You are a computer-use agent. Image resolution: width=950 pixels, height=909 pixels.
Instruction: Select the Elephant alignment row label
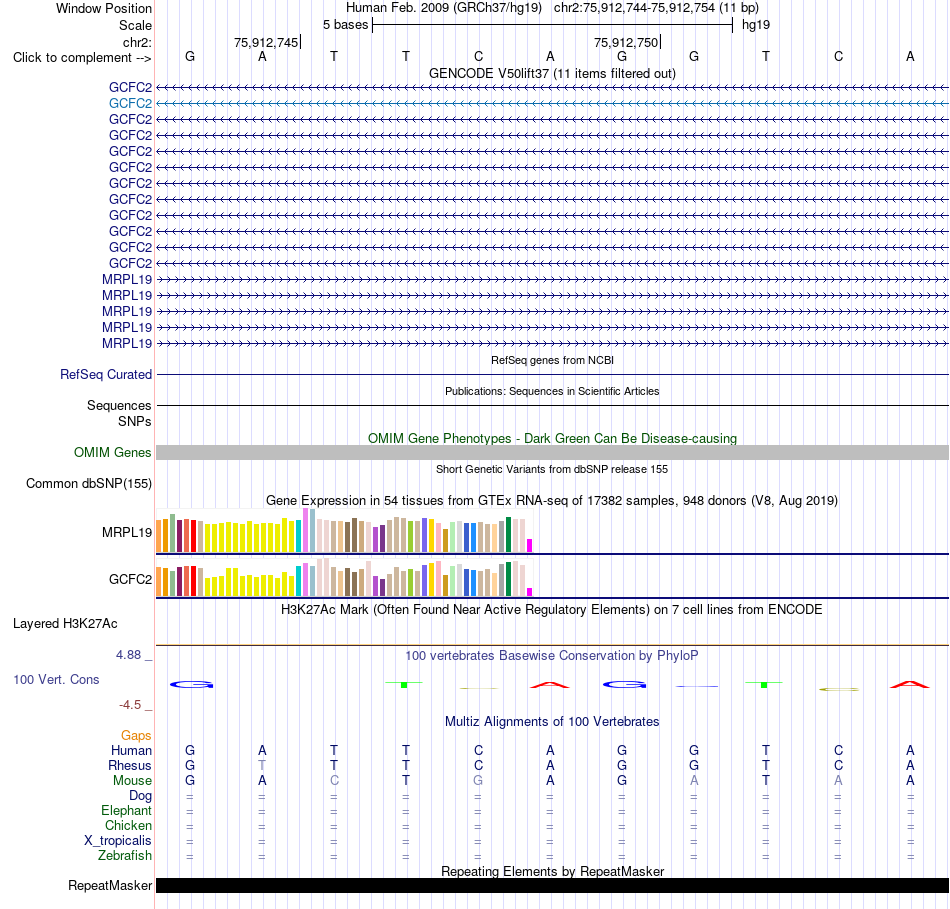click(x=127, y=811)
